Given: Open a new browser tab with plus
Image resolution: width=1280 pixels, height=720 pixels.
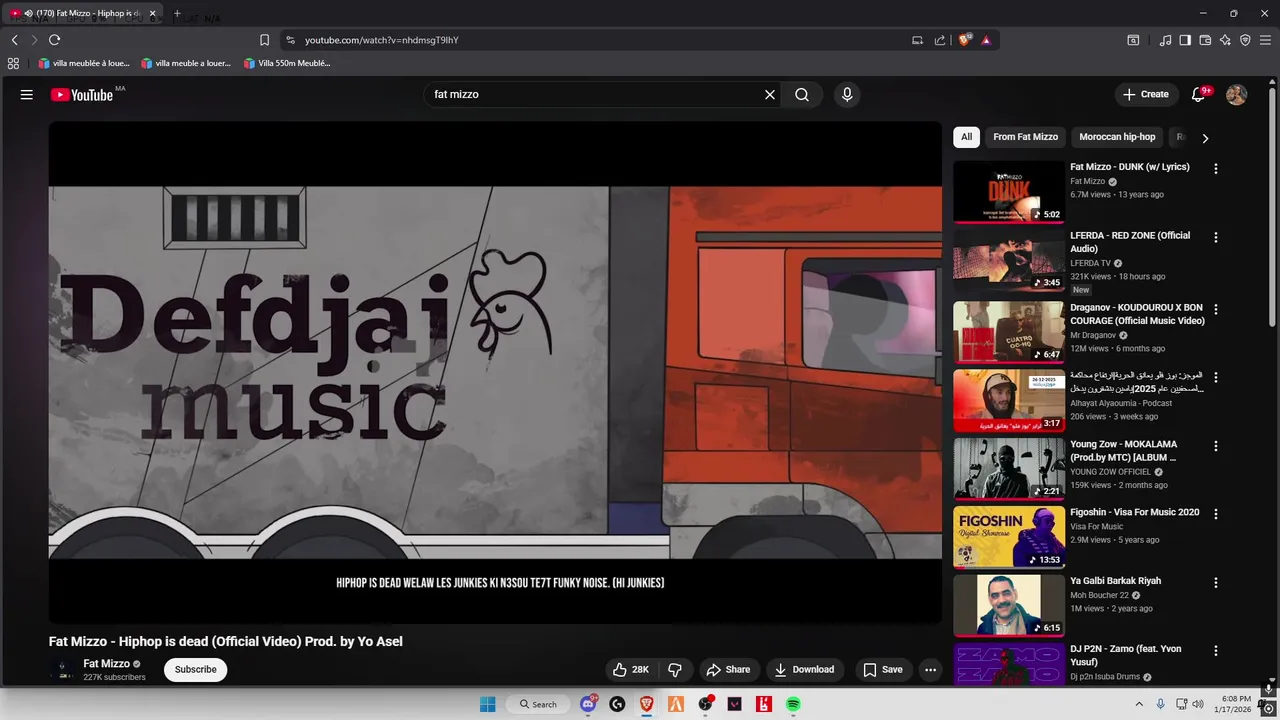Looking at the screenshot, I should (177, 14).
